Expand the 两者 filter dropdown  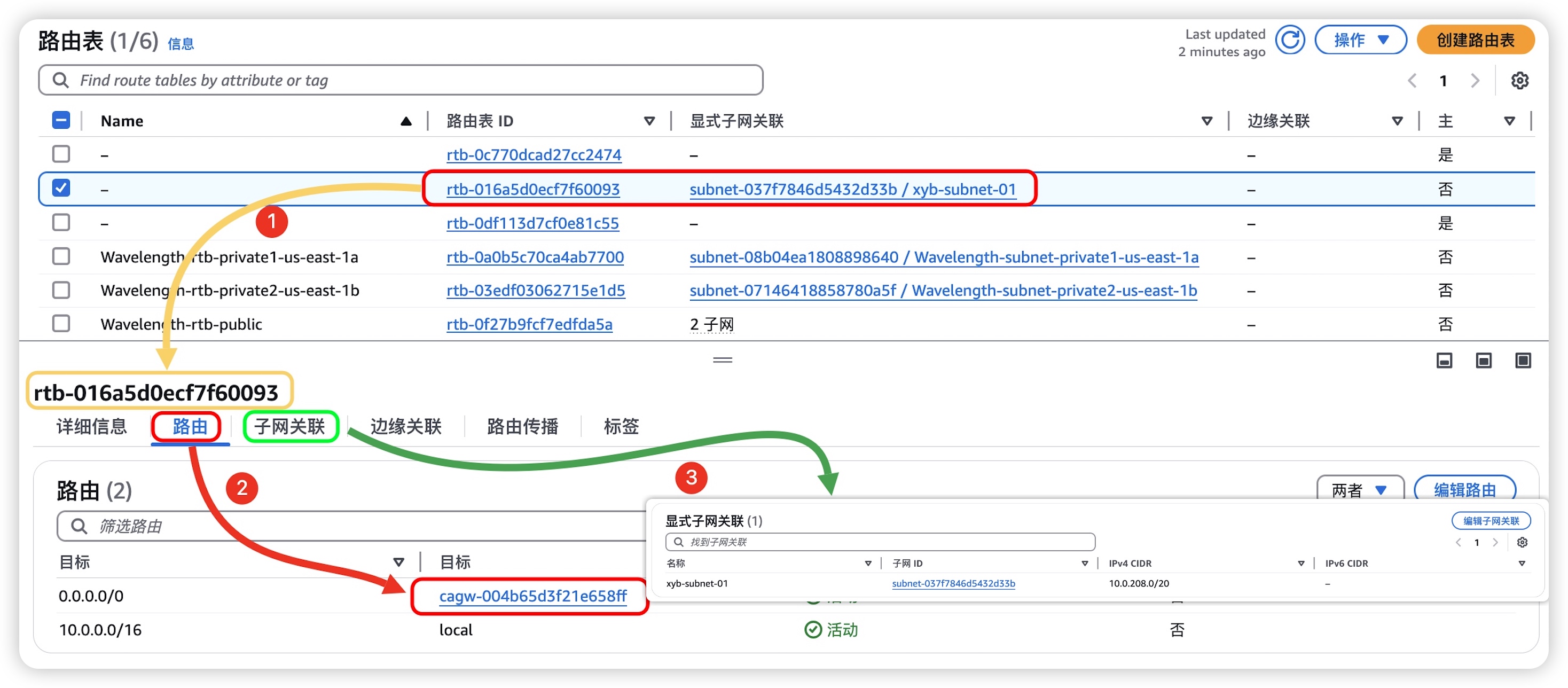pos(1359,489)
